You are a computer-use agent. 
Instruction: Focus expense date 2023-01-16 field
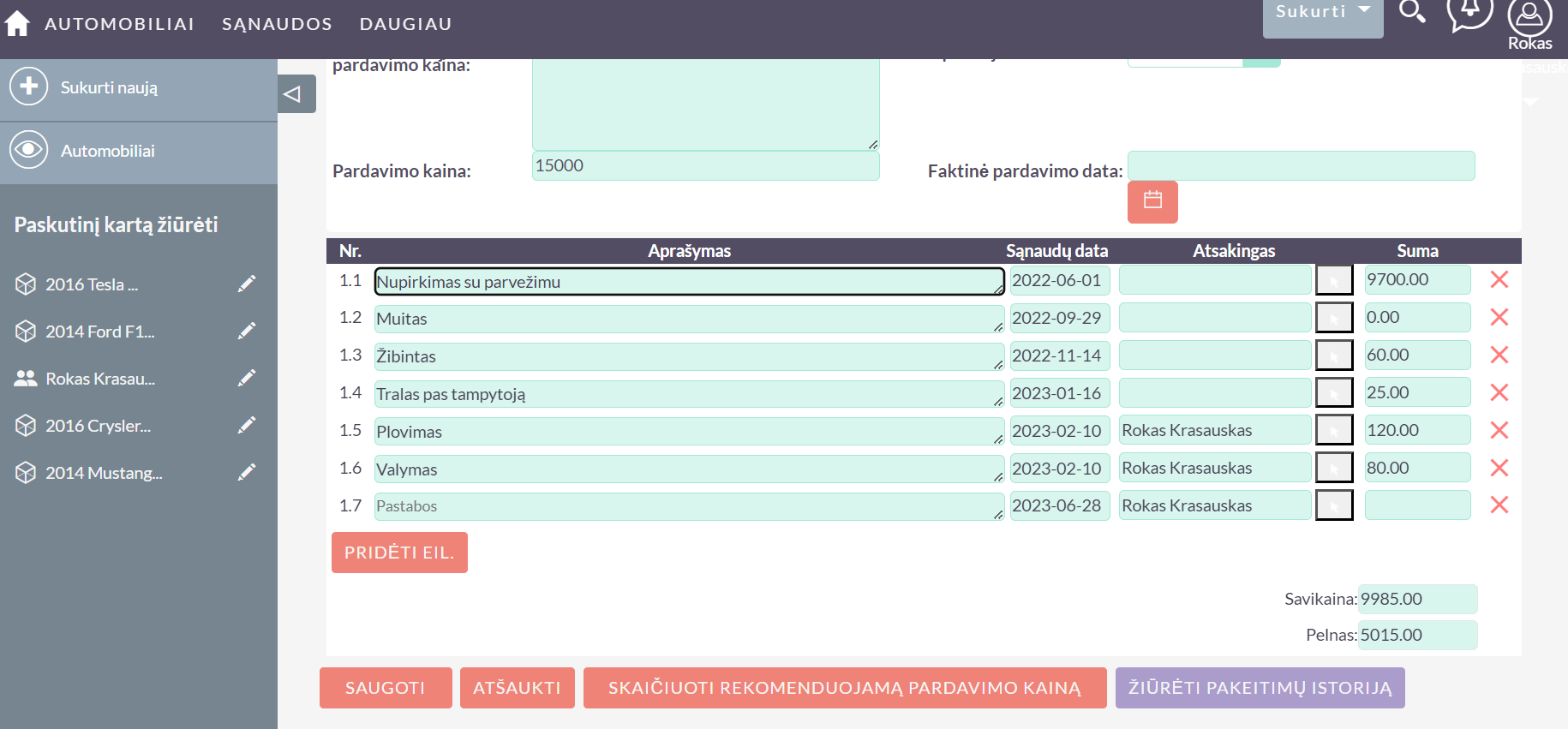[1061, 393]
